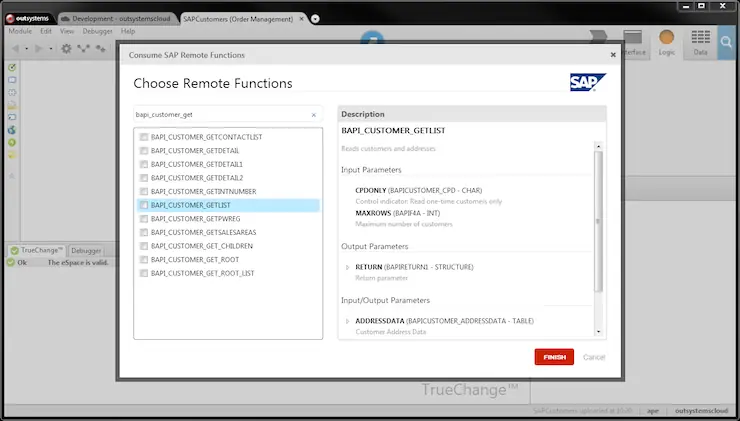Image resolution: width=740 pixels, height=421 pixels.
Task: Open the back arrow history dropdown
Action: (x=26, y=49)
